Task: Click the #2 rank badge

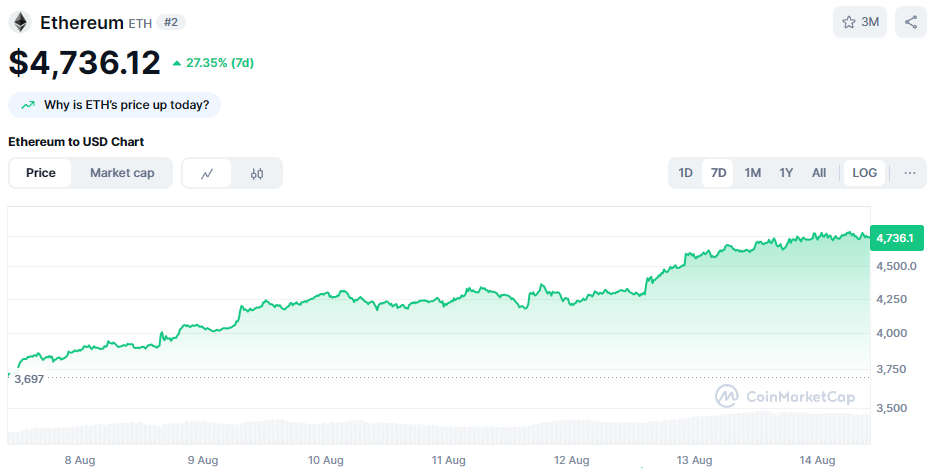Action: (x=171, y=22)
